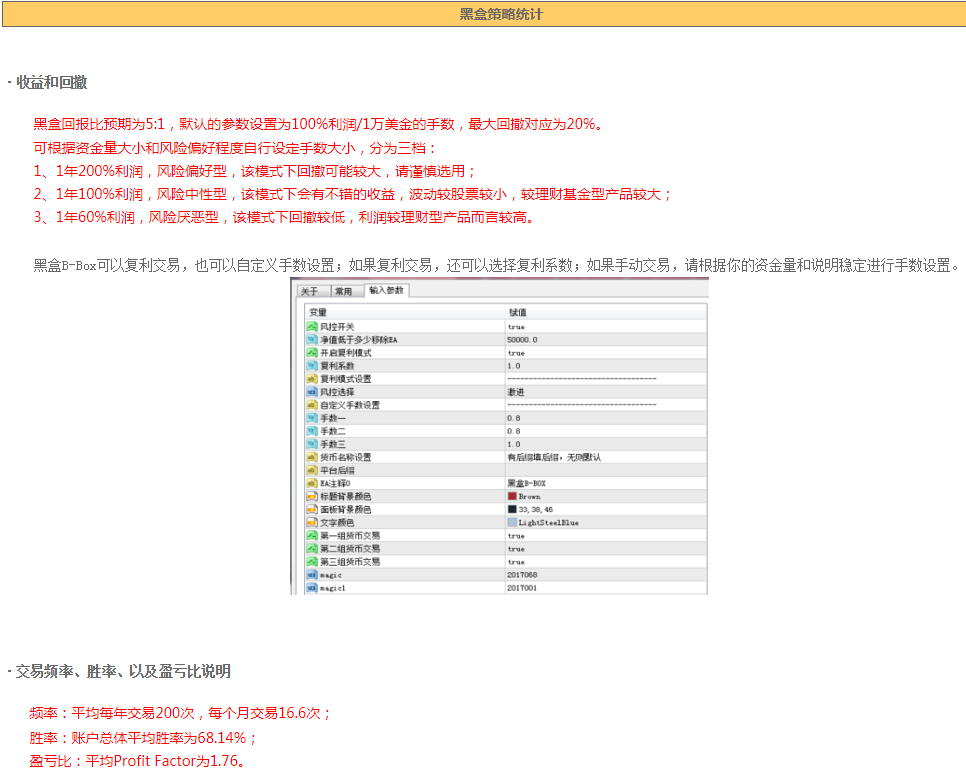
Task: Click the 标题背景颜色 color variable icon
Action: (312, 496)
